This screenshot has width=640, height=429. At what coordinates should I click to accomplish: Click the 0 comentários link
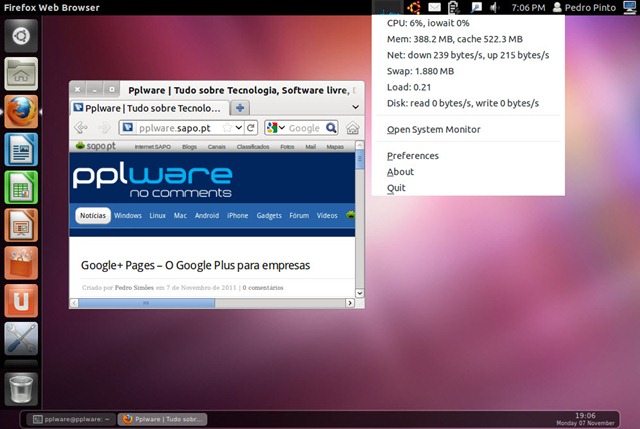click(263, 288)
